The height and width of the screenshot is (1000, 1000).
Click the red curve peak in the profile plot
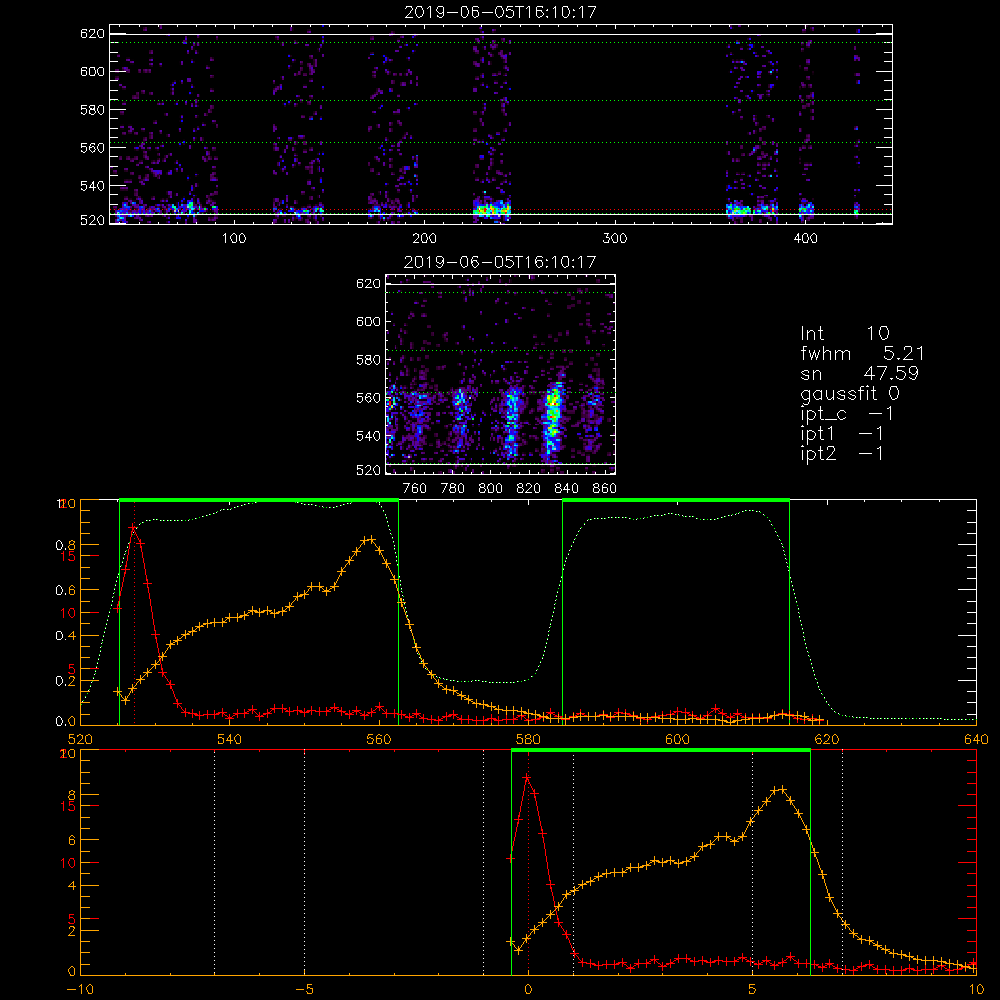click(133, 527)
